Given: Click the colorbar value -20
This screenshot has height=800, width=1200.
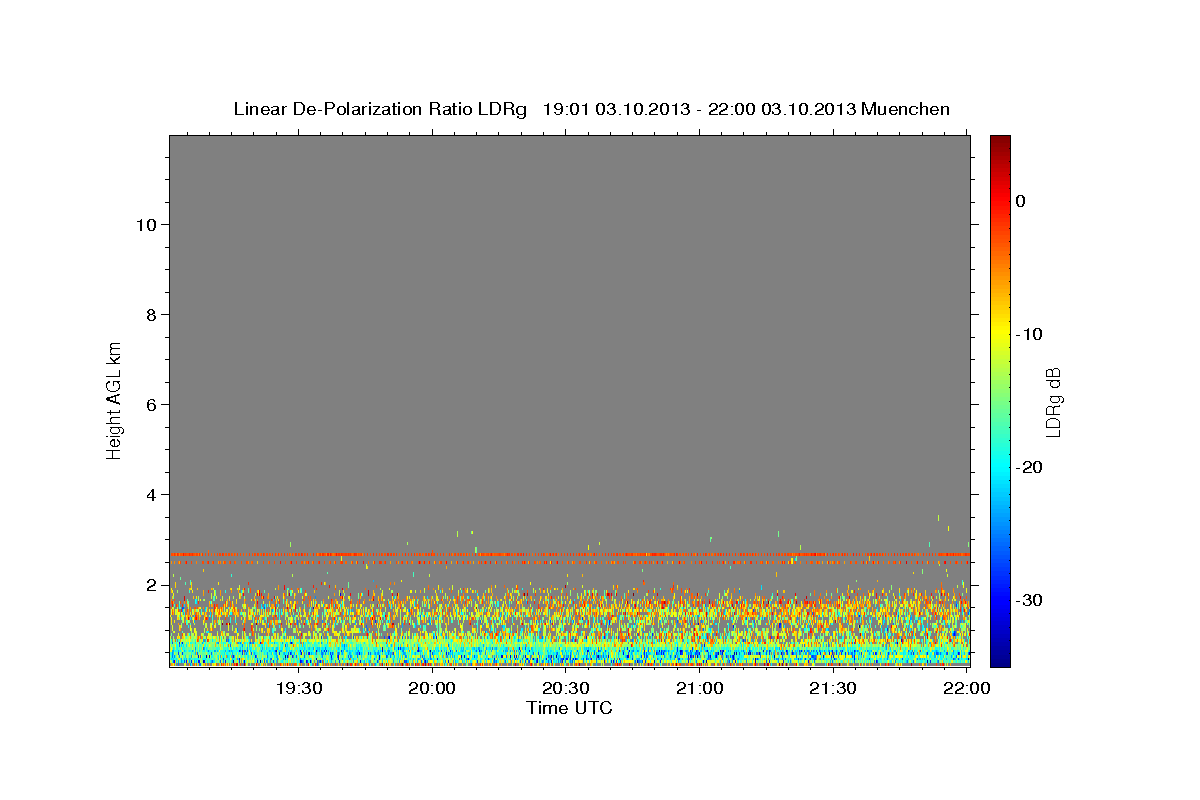Looking at the screenshot, I should coord(1030,467).
